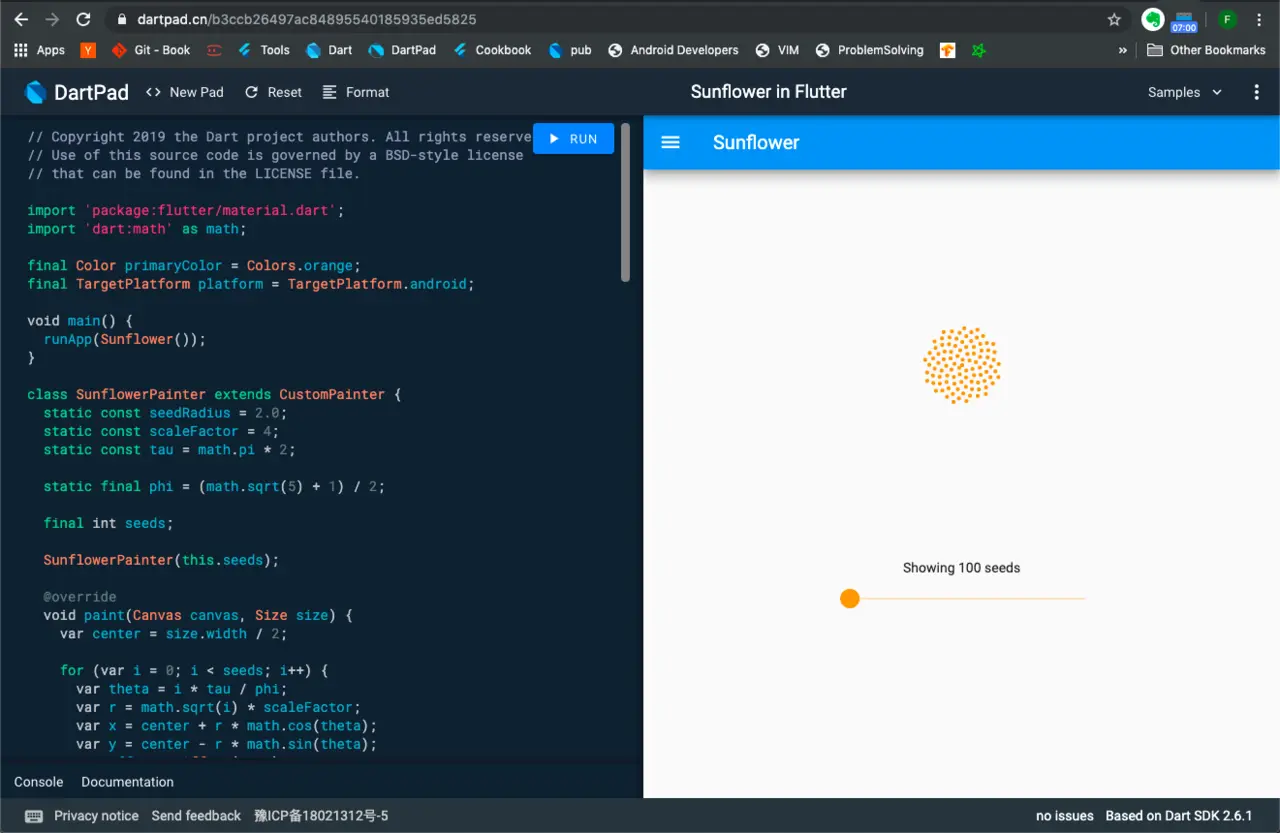Open the Other Bookmarks folder

(x=1206, y=50)
